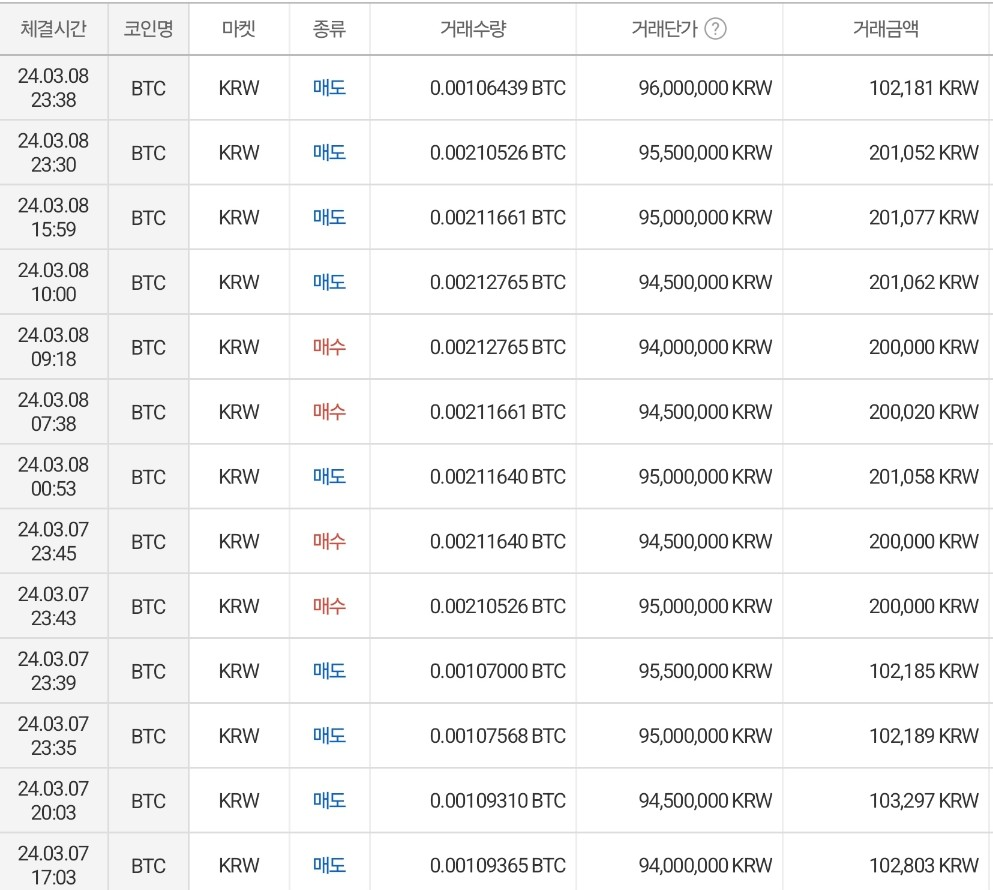The height and width of the screenshot is (890, 993).
Task: Click quantity 0.00109365 BTC
Action: 498,865
